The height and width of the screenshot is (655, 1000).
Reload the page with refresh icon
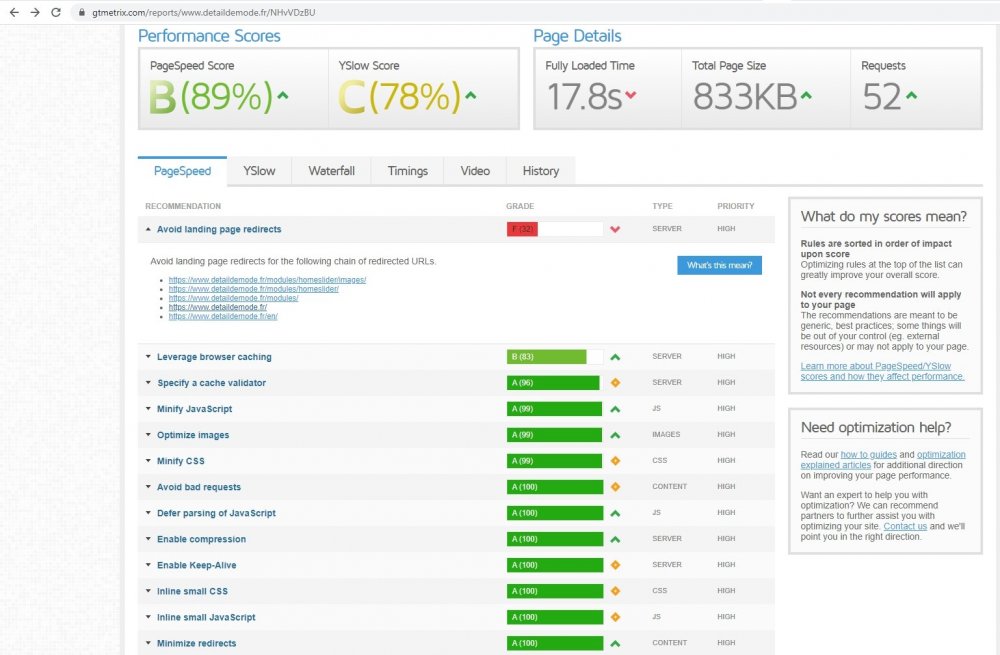tap(56, 12)
